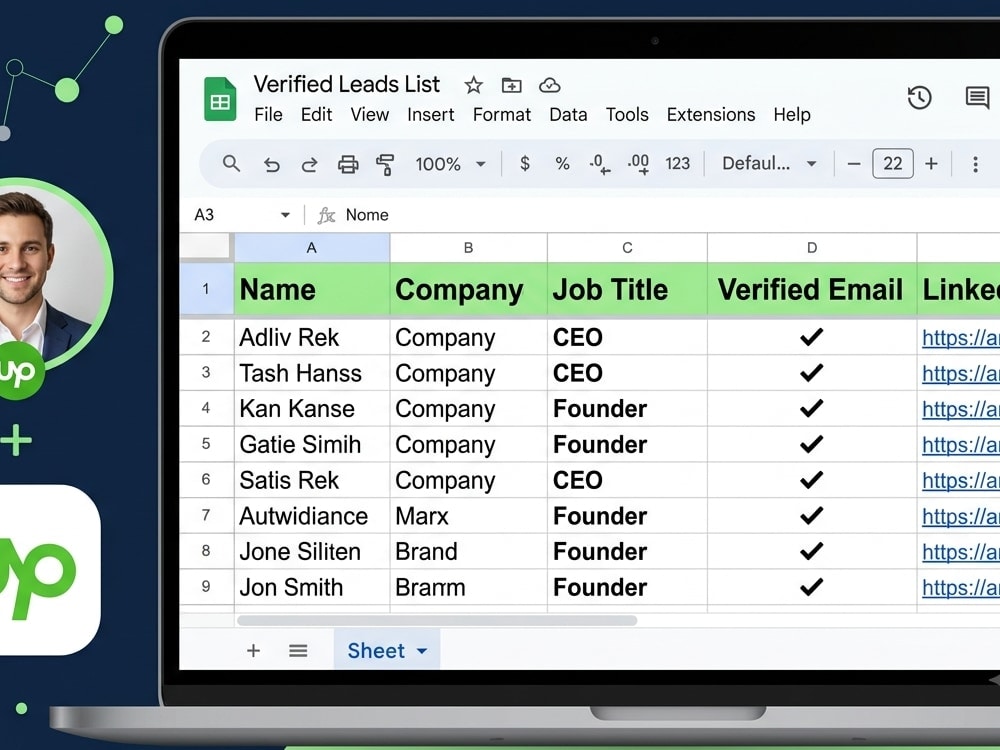
Task: Click the move to folder icon
Action: (x=511, y=85)
